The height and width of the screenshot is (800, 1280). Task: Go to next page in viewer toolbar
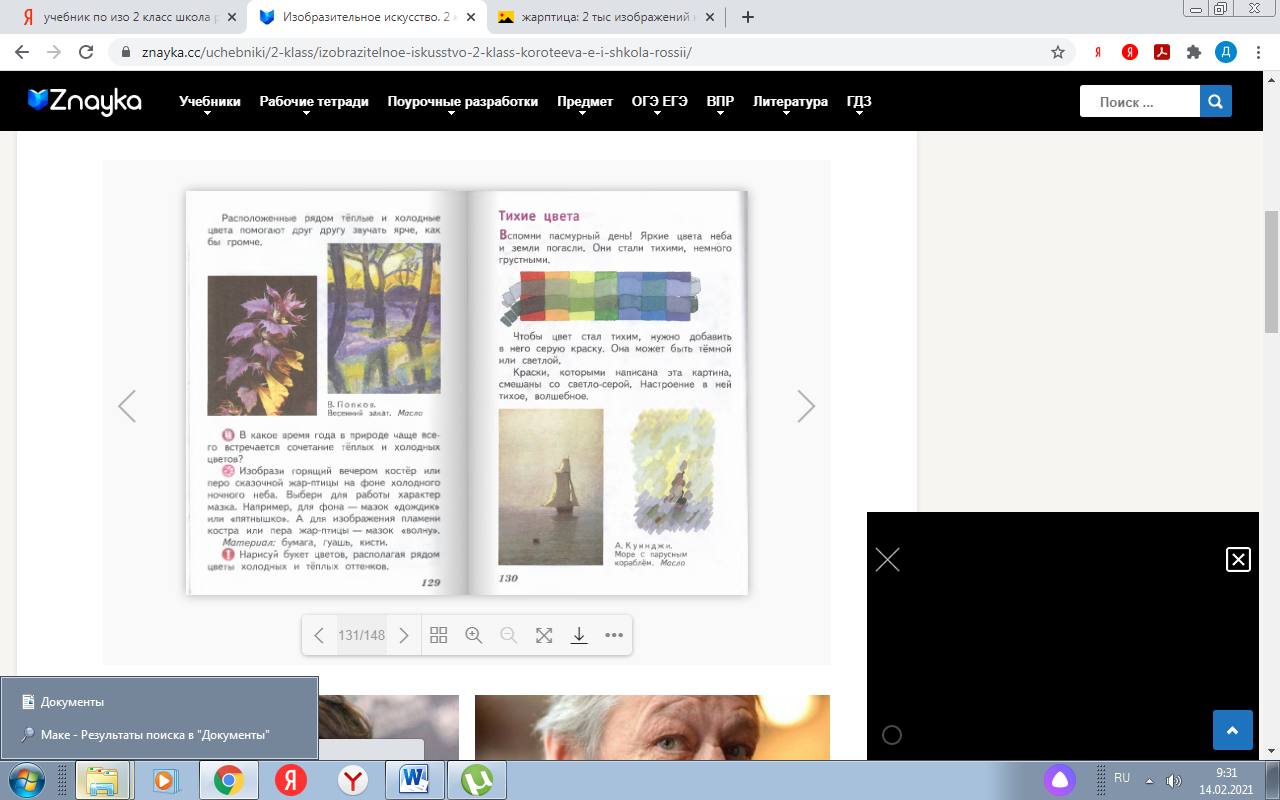(x=404, y=635)
